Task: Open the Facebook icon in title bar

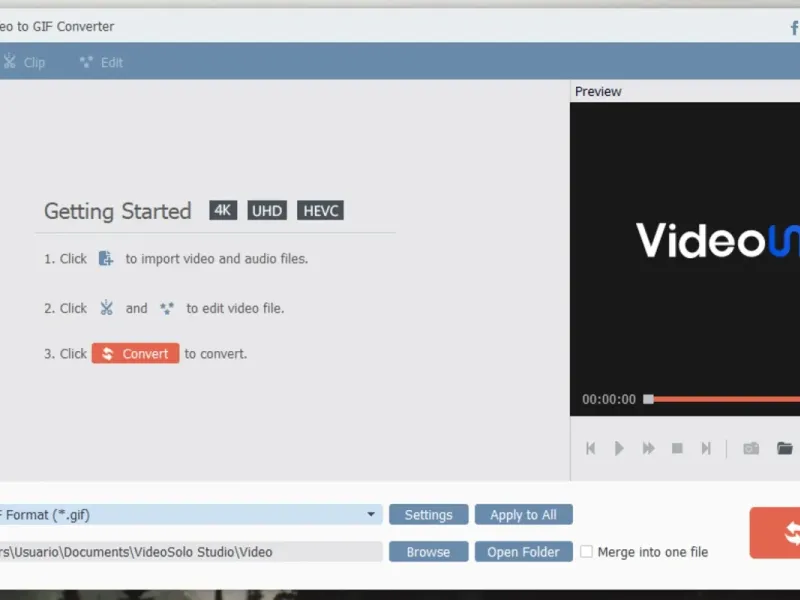Action: [794, 28]
